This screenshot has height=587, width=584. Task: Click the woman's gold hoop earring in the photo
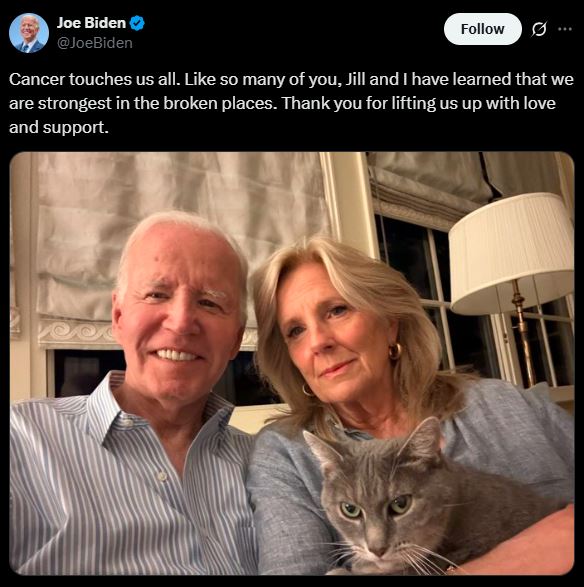coord(395,351)
